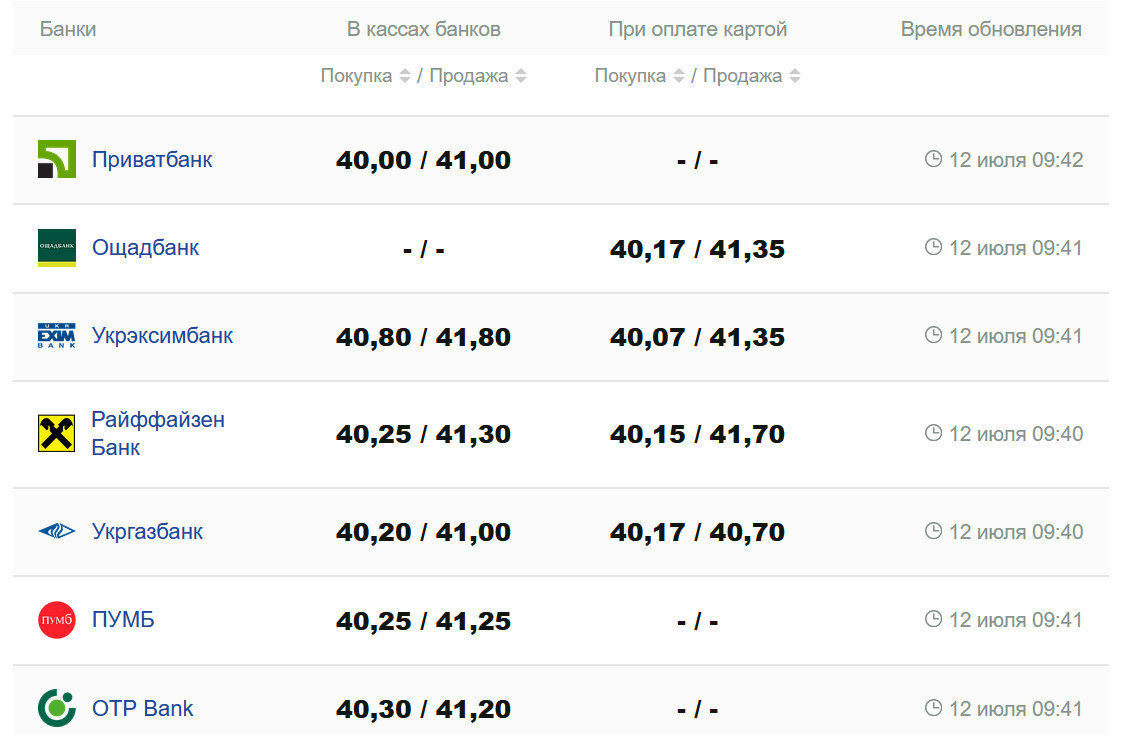
Task: Sort by cash desk Покупка rate
Action: pos(404,76)
